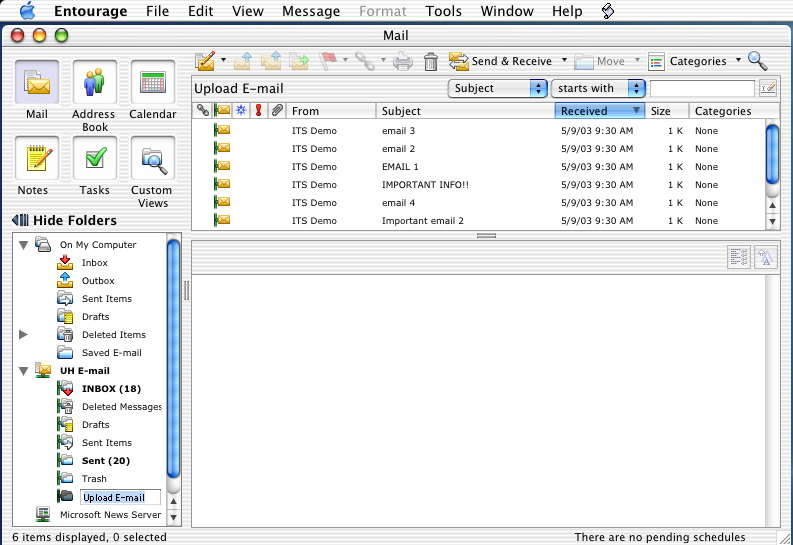The height and width of the screenshot is (545, 793).
Task: Sort by the Size column header
Action: pos(667,111)
